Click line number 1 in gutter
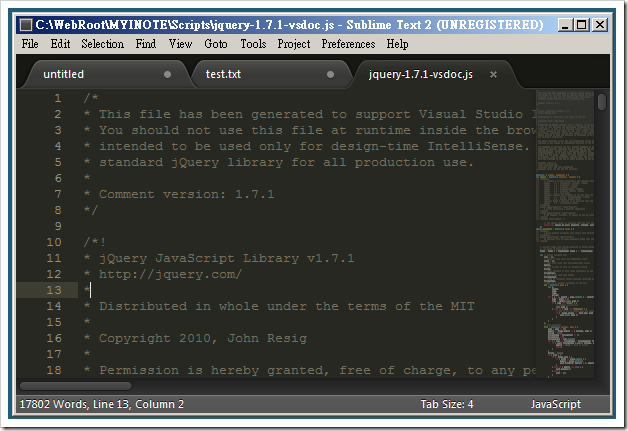 [x=58, y=98]
